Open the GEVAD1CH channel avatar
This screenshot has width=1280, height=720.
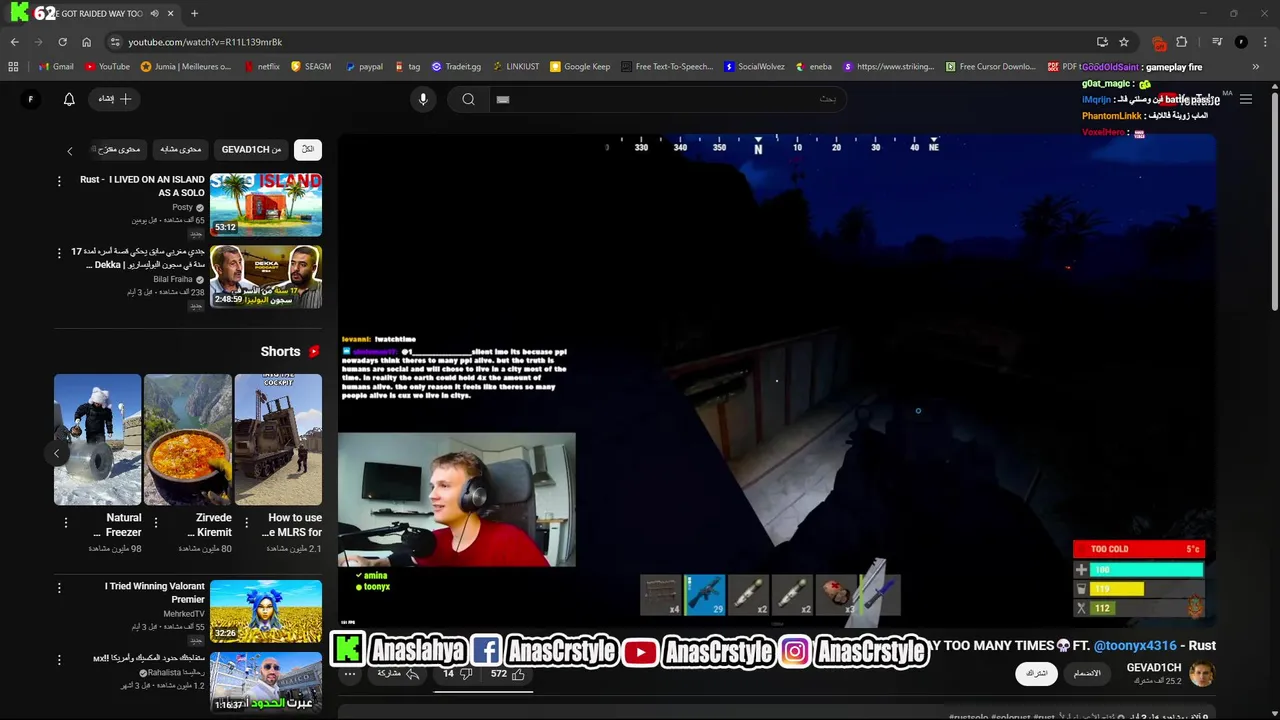[x=1201, y=674]
